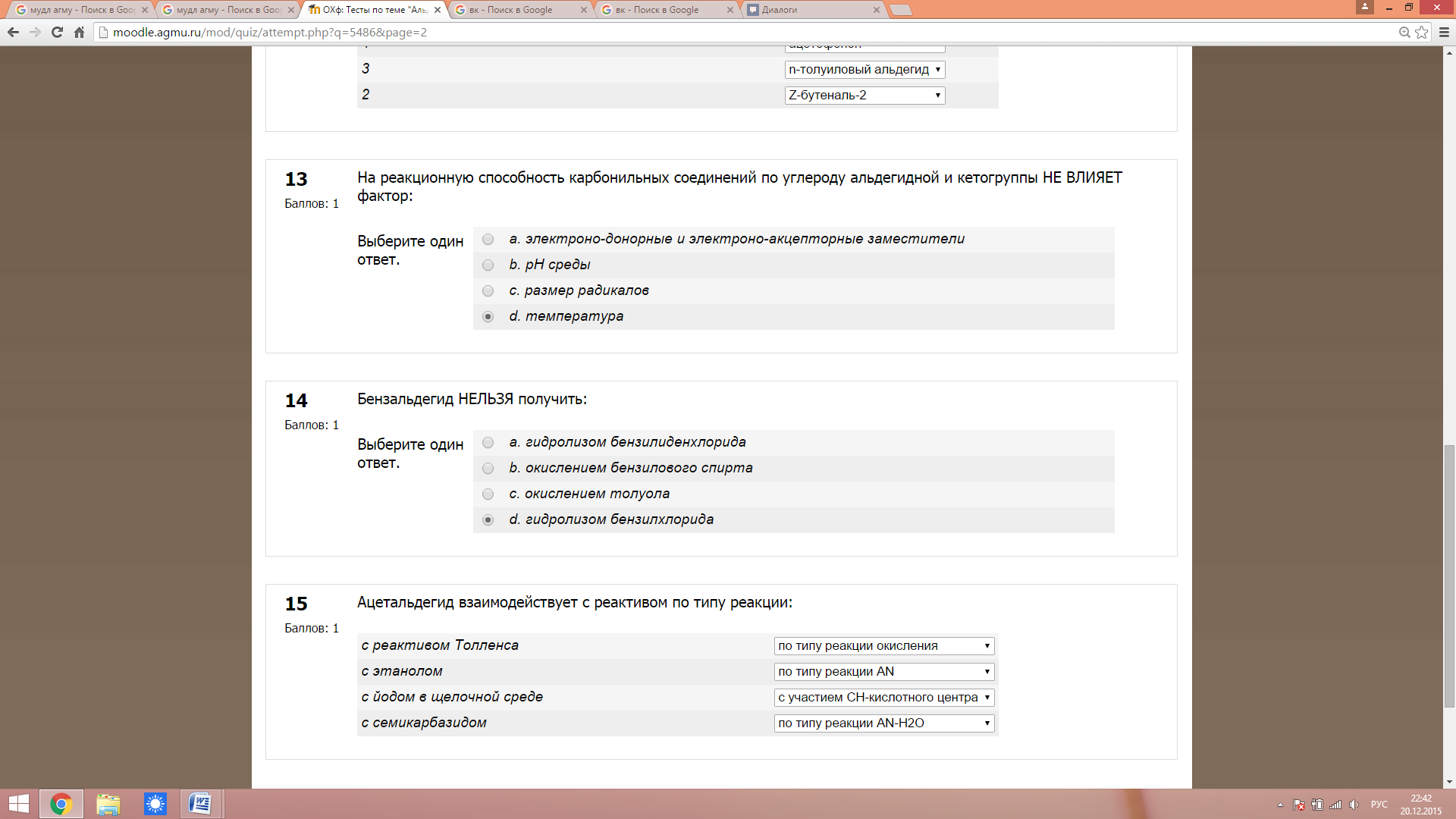Screen dimensions: 1456x819
Task: Show hidden system tray icons
Action: [x=1280, y=805]
